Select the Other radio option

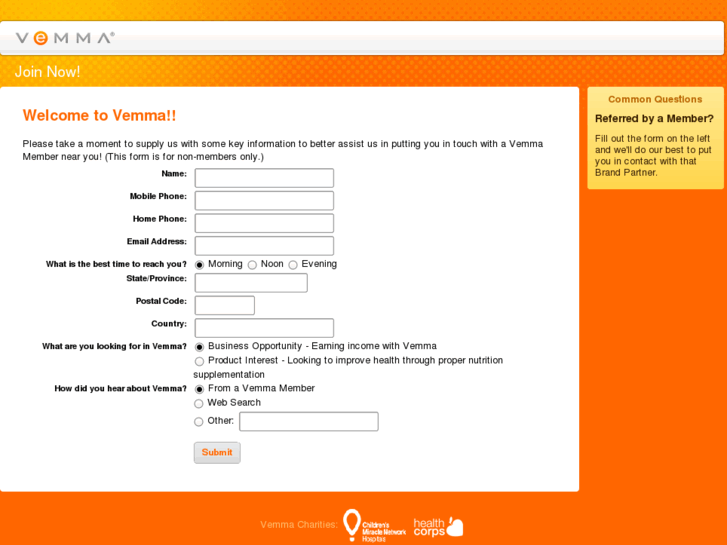click(x=199, y=422)
